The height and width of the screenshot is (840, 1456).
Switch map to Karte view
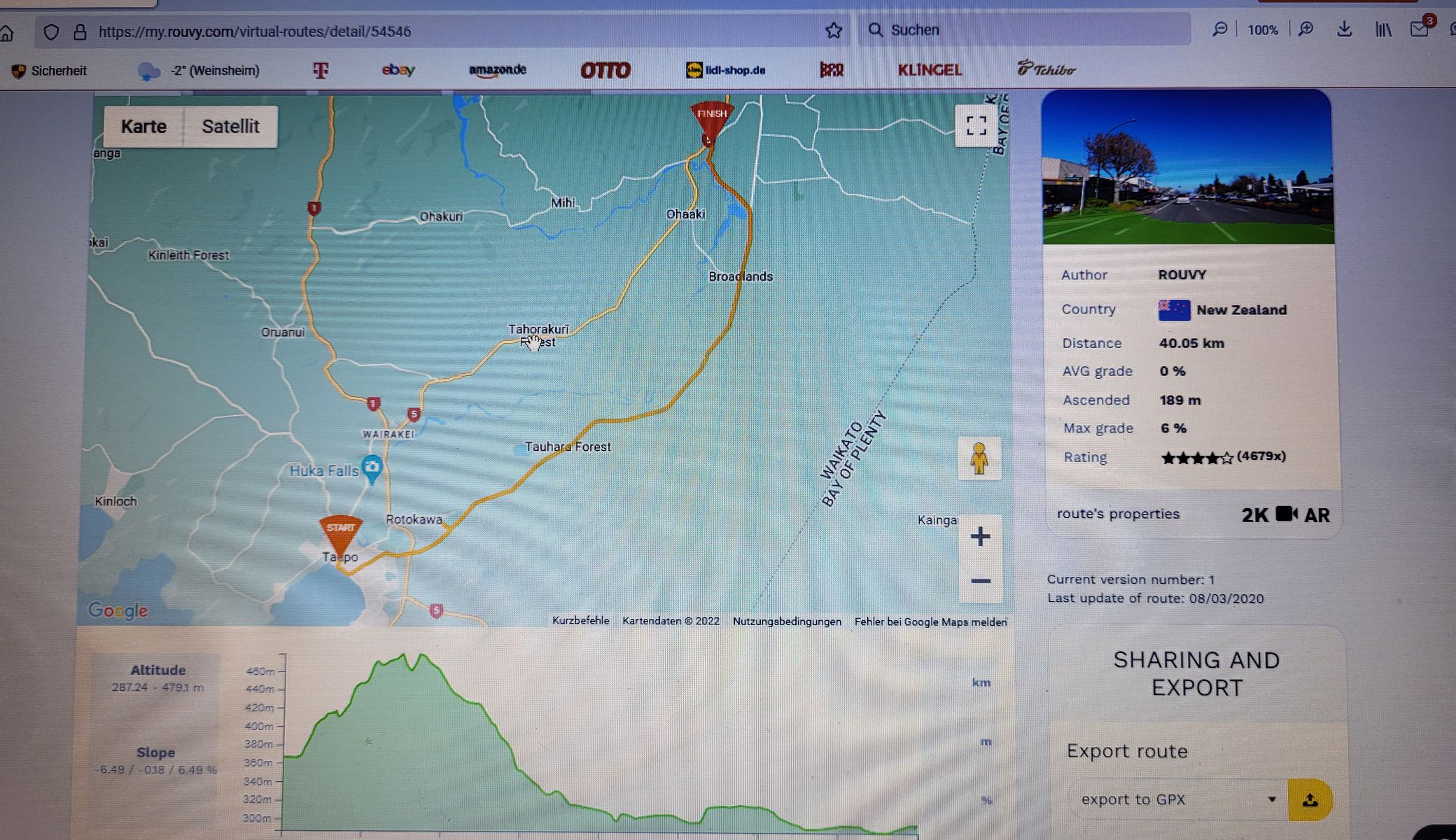point(143,127)
